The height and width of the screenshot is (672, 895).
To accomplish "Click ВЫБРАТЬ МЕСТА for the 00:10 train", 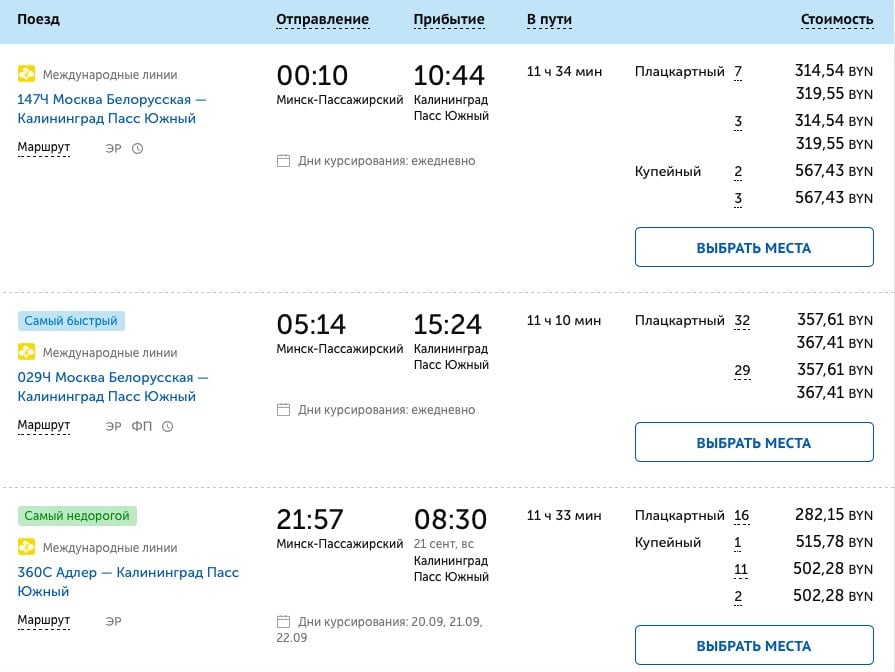I will (x=754, y=247).
